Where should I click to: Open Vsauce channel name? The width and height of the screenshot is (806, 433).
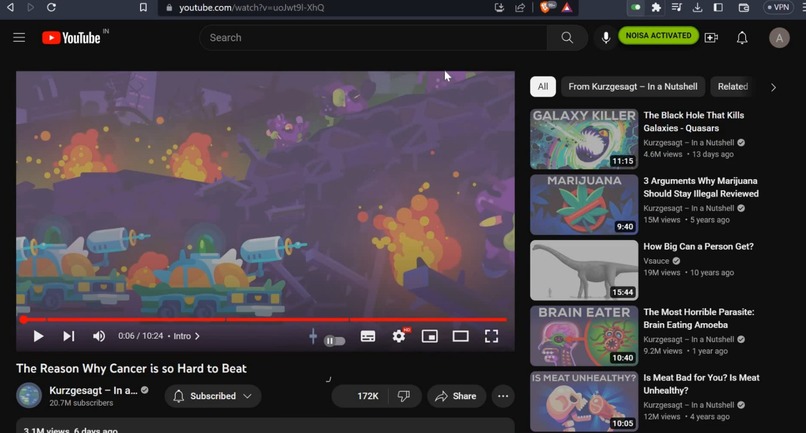tap(656, 261)
